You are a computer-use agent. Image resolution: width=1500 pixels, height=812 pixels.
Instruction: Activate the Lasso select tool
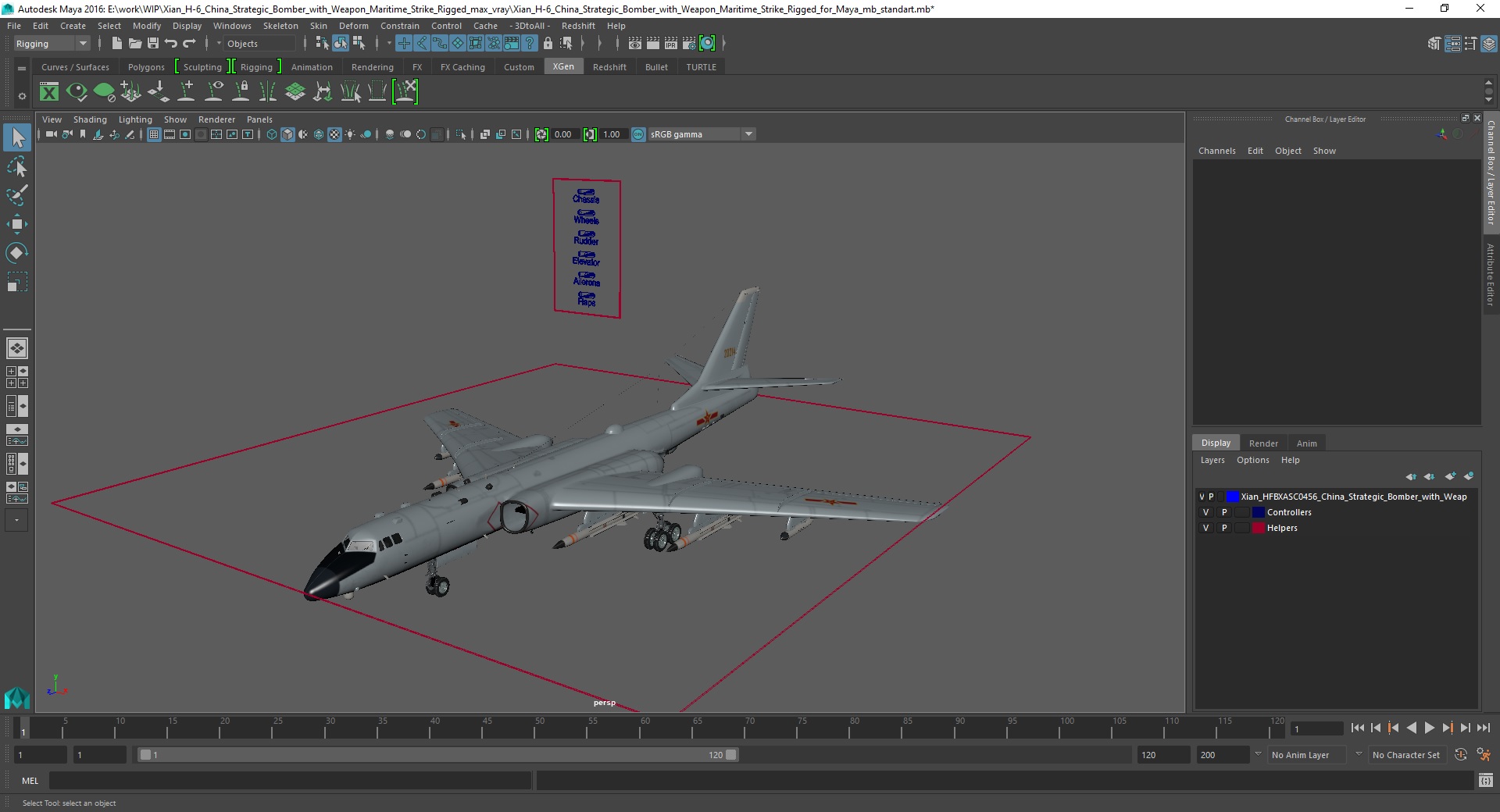pyautogui.click(x=17, y=167)
